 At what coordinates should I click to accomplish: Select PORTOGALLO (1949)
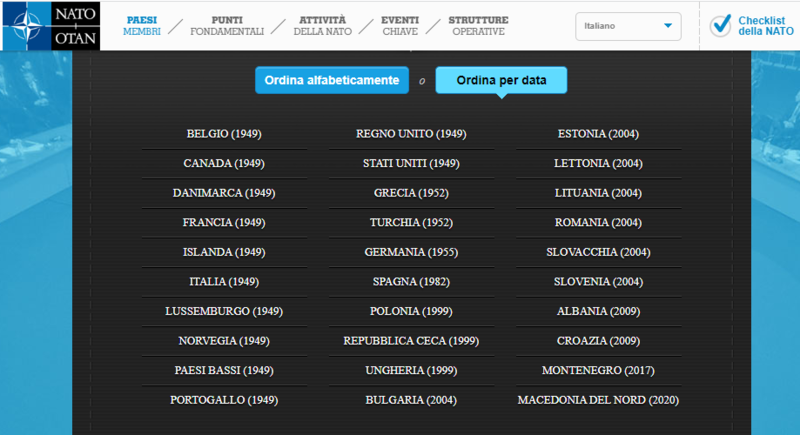pyautogui.click(x=224, y=400)
